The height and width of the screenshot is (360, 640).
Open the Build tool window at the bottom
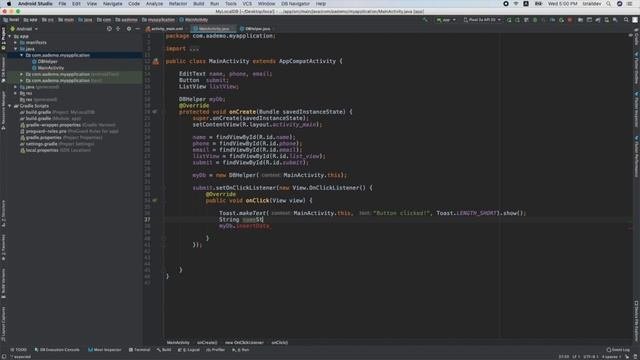point(164,350)
